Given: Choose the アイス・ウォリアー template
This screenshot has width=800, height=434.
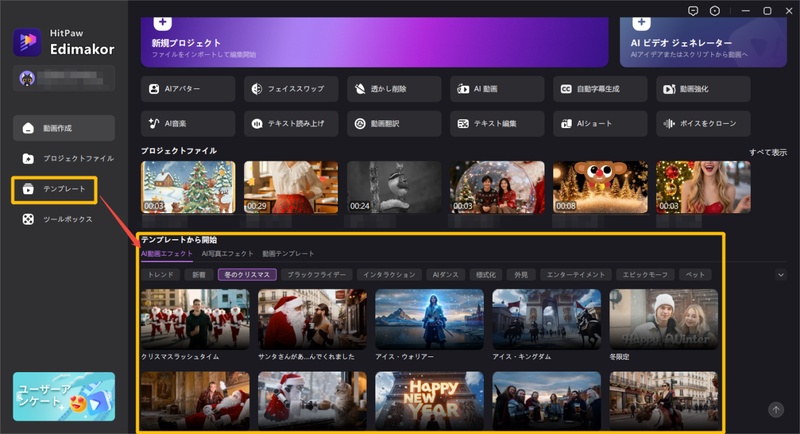Looking at the screenshot, I should click(430, 319).
